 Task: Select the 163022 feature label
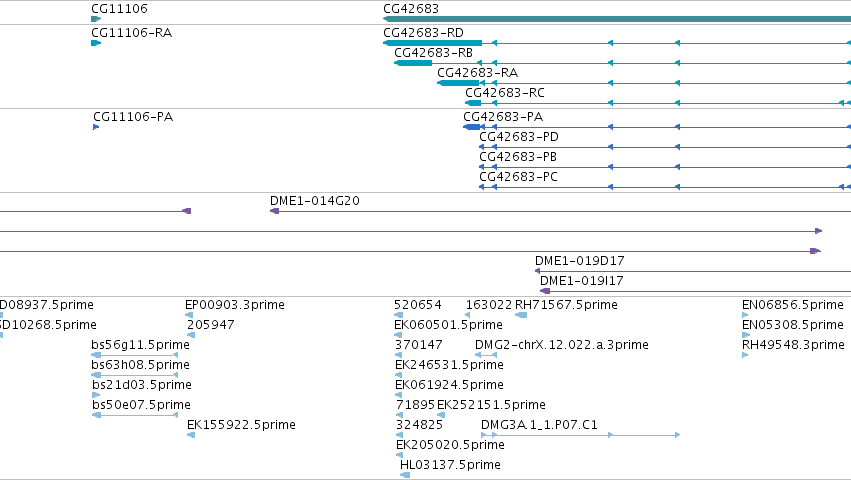(489, 305)
